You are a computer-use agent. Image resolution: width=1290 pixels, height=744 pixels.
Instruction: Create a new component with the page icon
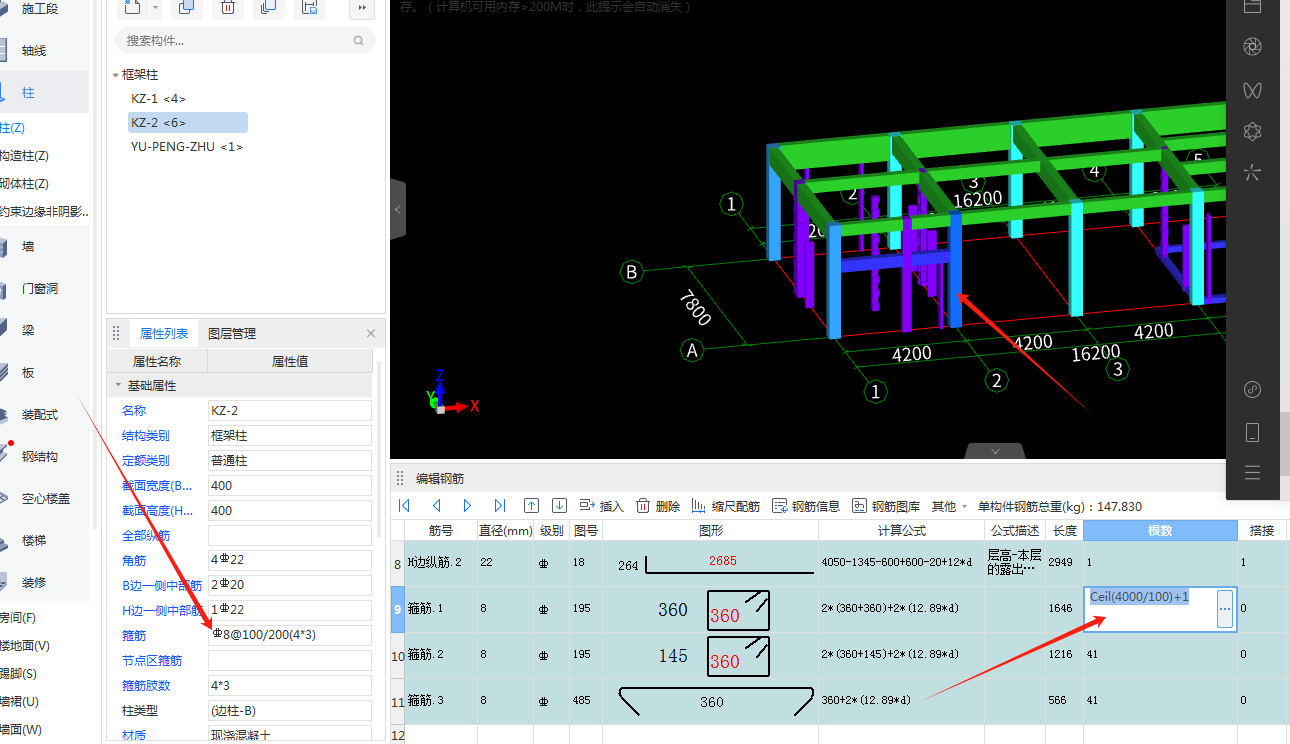(x=133, y=8)
